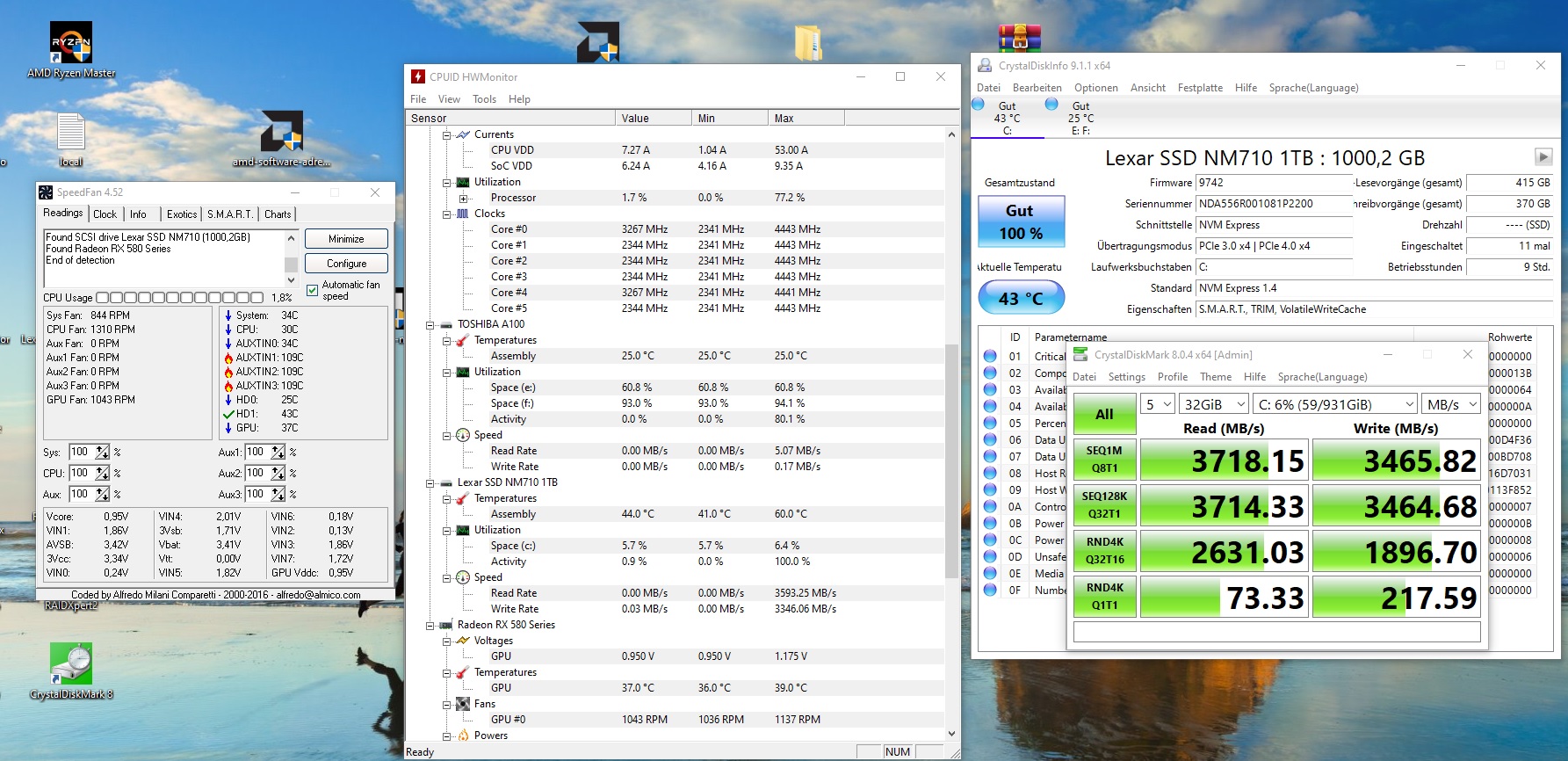
Task: Click the CrystalDiskInfo title bar icon
Action: tap(985, 66)
